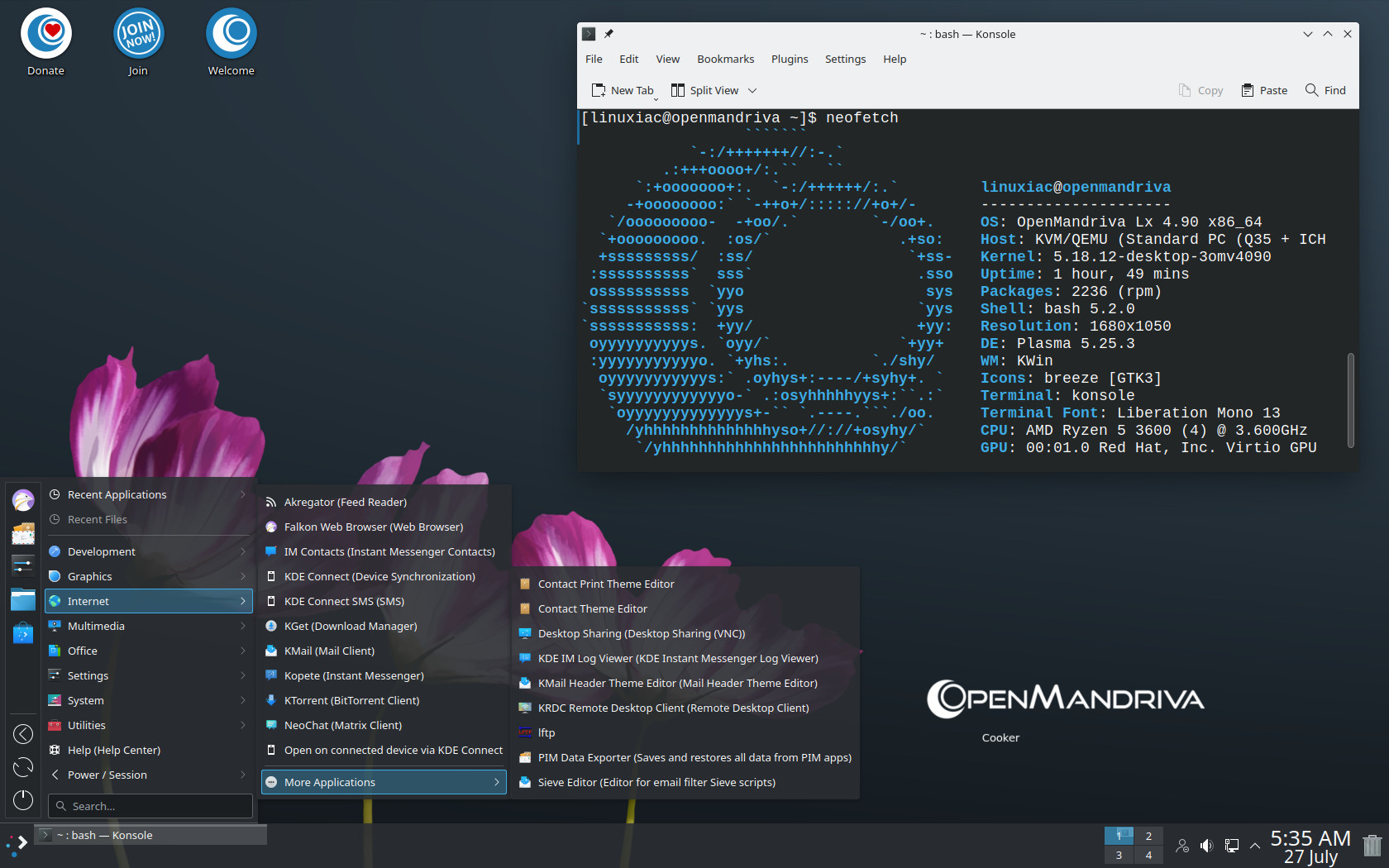Open KDE Connect (Device Synchronization)
The image size is (1389, 868).
[x=384, y=576]
